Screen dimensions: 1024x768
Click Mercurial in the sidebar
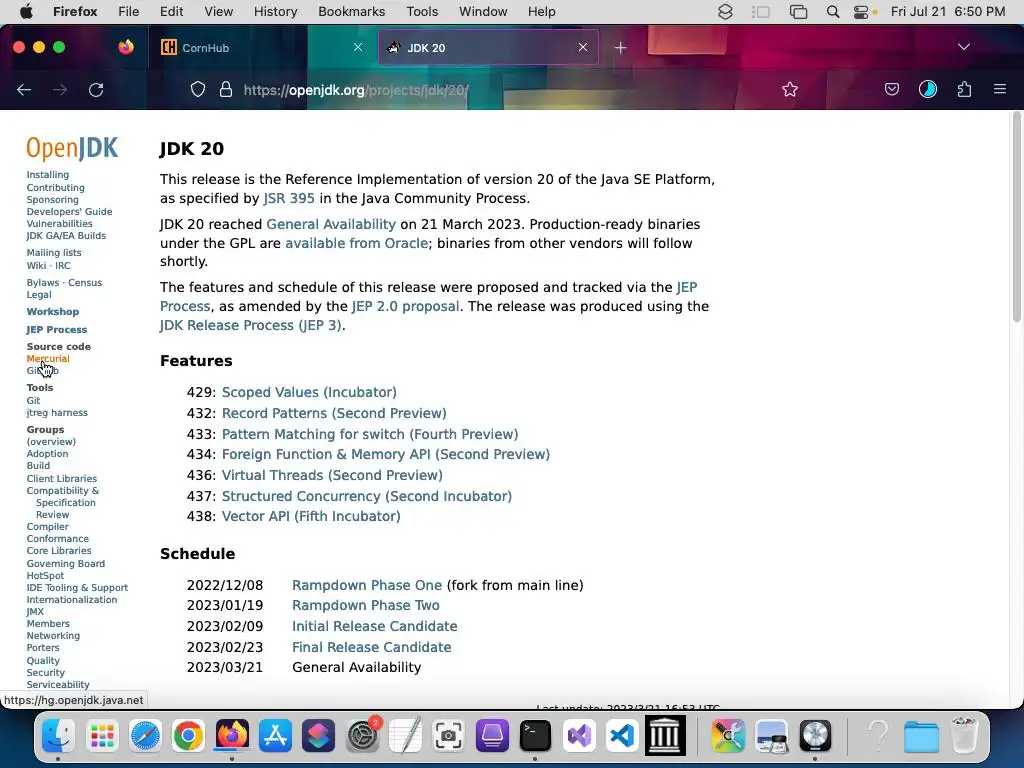click(48, 359)
